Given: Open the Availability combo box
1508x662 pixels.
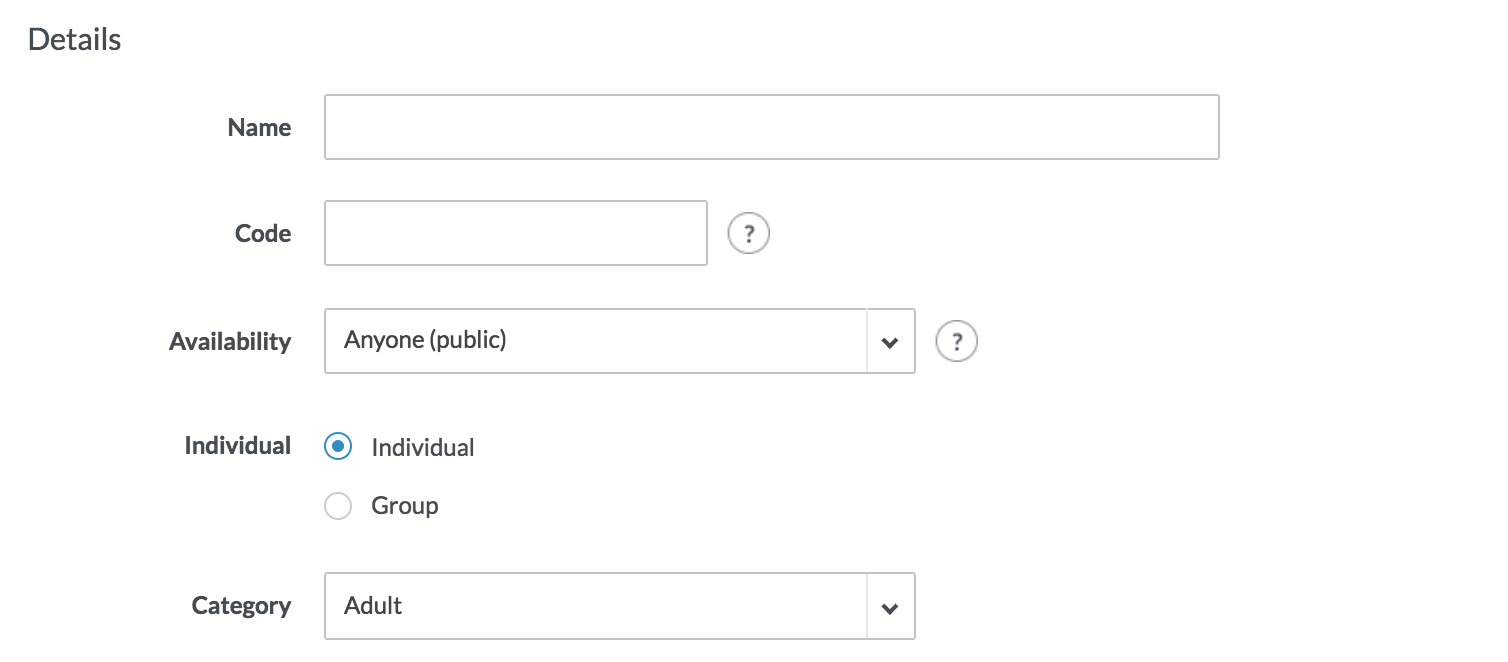Looking at the screenshot, I should click(595, 341).
